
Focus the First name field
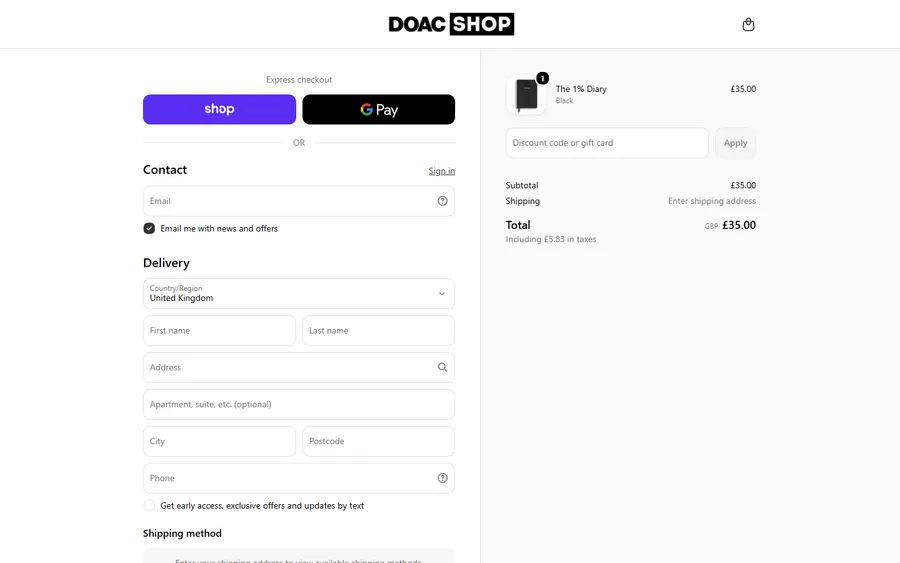pyautogui.click(x=219, y=331)
